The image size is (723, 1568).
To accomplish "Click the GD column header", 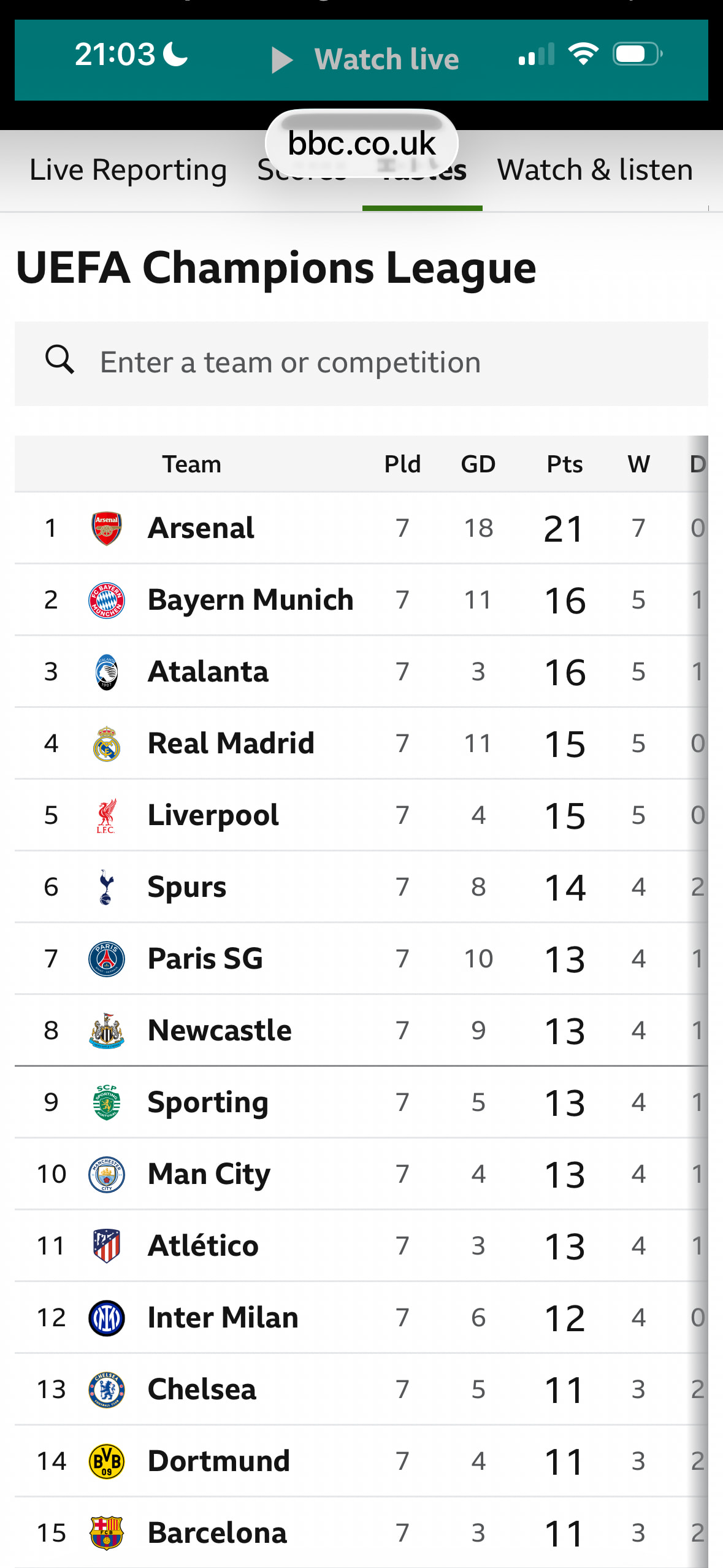I will [478, 464].
